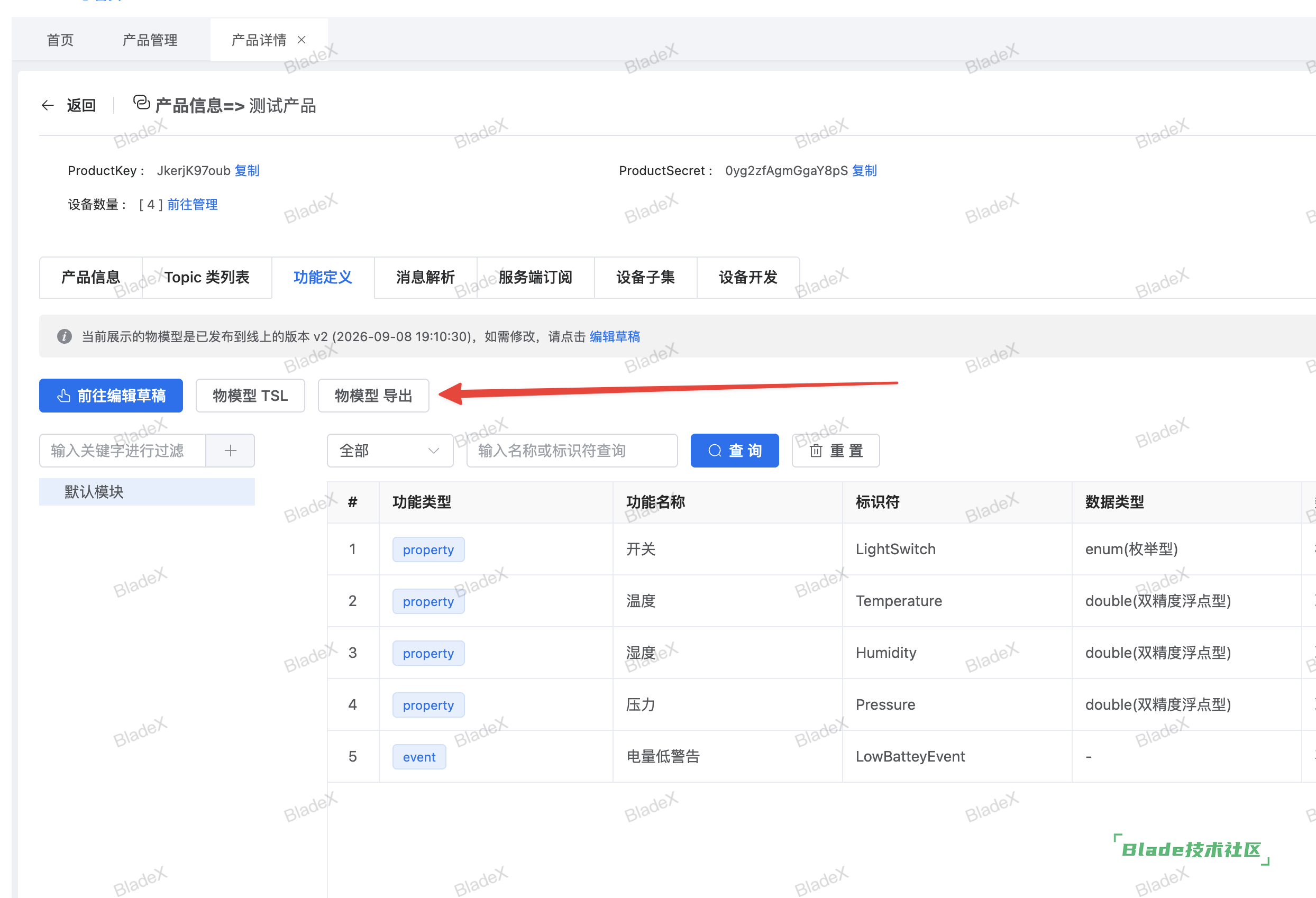Viewport: 1316px width, 898px height.
Task: Copy the ProductKey via 复制 link
Action: coord(247,170)
